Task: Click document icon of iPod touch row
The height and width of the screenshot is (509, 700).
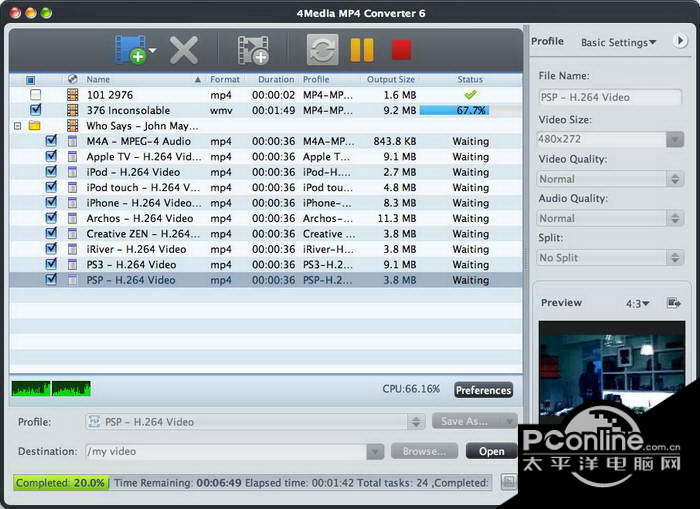Action: point(72,188)
